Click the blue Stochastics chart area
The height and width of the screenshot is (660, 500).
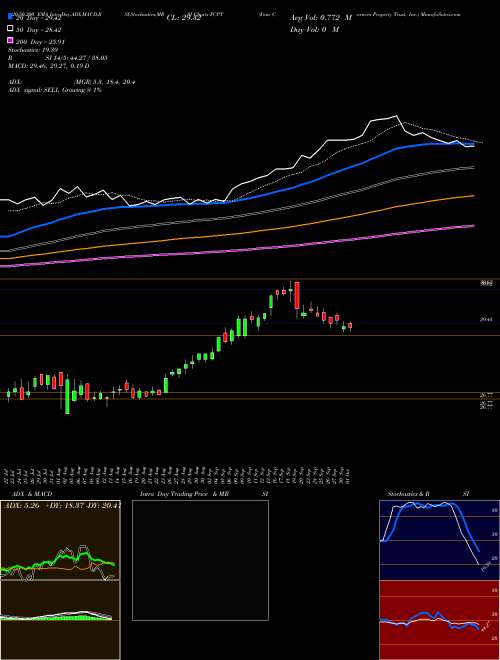click(439, 540)
